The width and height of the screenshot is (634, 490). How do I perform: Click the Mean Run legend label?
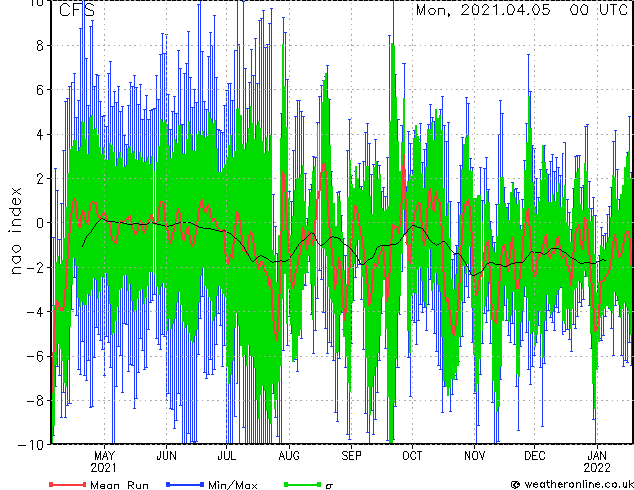pos(119,485)
